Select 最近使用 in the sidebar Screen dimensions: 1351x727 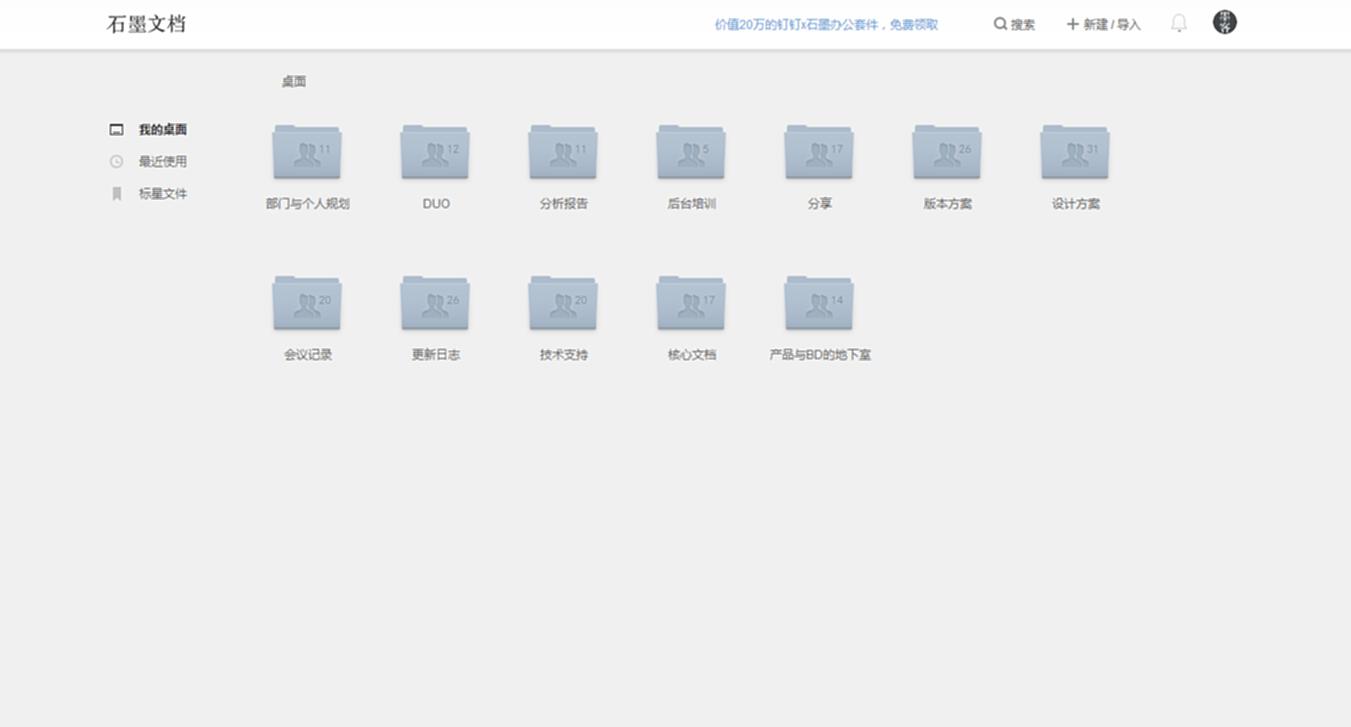pyautogui.click(x=162, y=162)
